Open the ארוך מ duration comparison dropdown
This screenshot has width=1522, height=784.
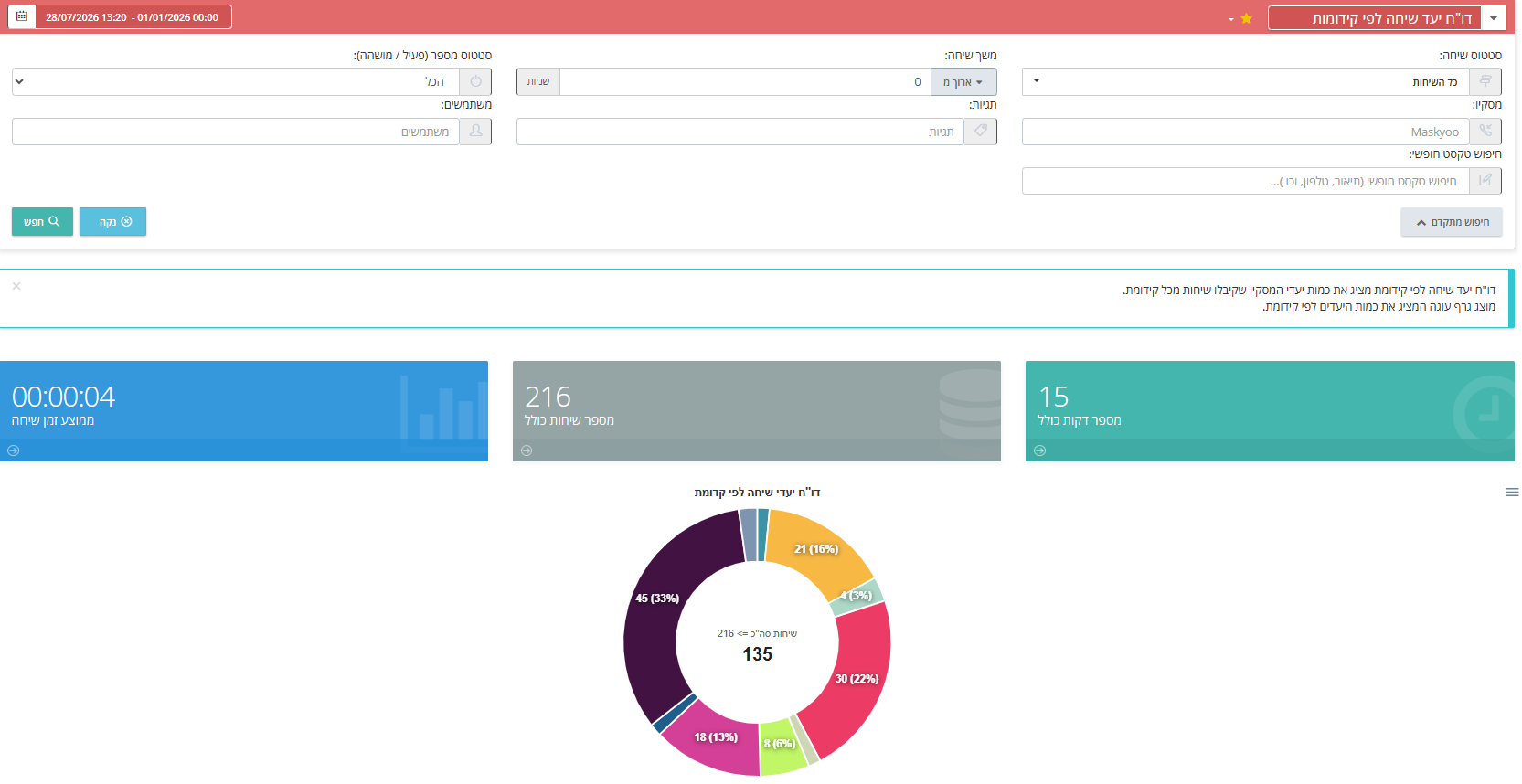coord(963,82)
